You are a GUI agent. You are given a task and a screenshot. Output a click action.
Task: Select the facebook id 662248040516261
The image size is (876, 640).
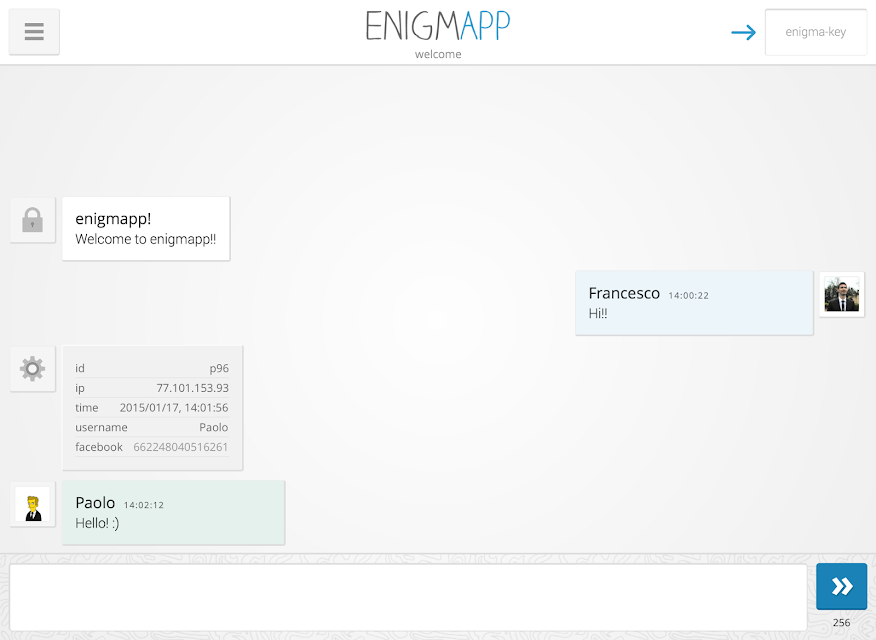click(180, 447)
